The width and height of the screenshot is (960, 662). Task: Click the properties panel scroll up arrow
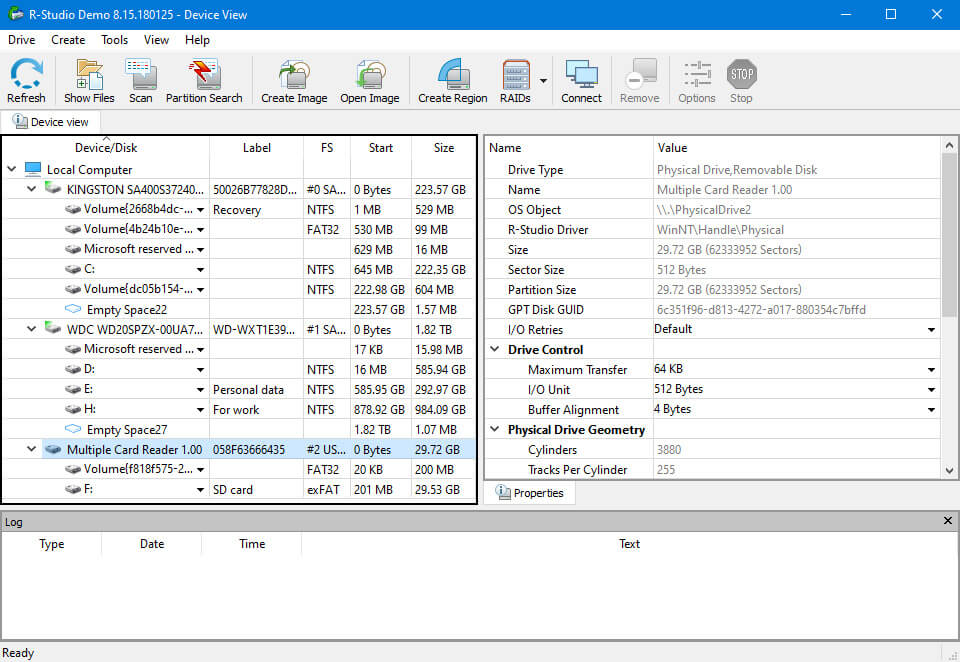pos(950,145)
